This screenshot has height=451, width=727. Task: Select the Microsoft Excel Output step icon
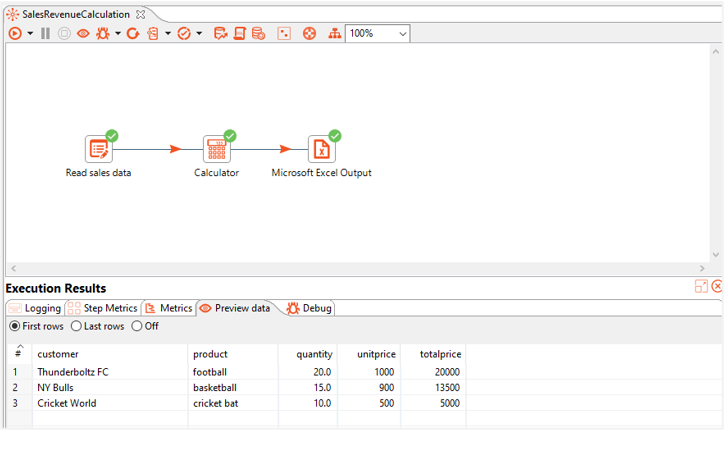tap(321, 149)
